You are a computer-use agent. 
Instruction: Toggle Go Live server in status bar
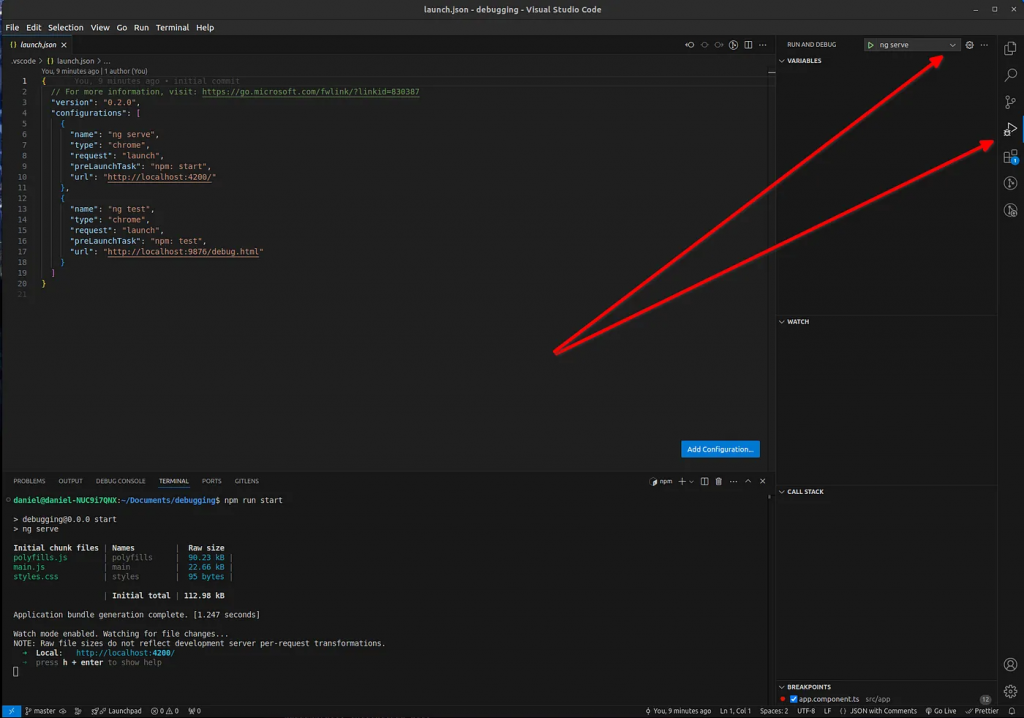pos(941,711)
